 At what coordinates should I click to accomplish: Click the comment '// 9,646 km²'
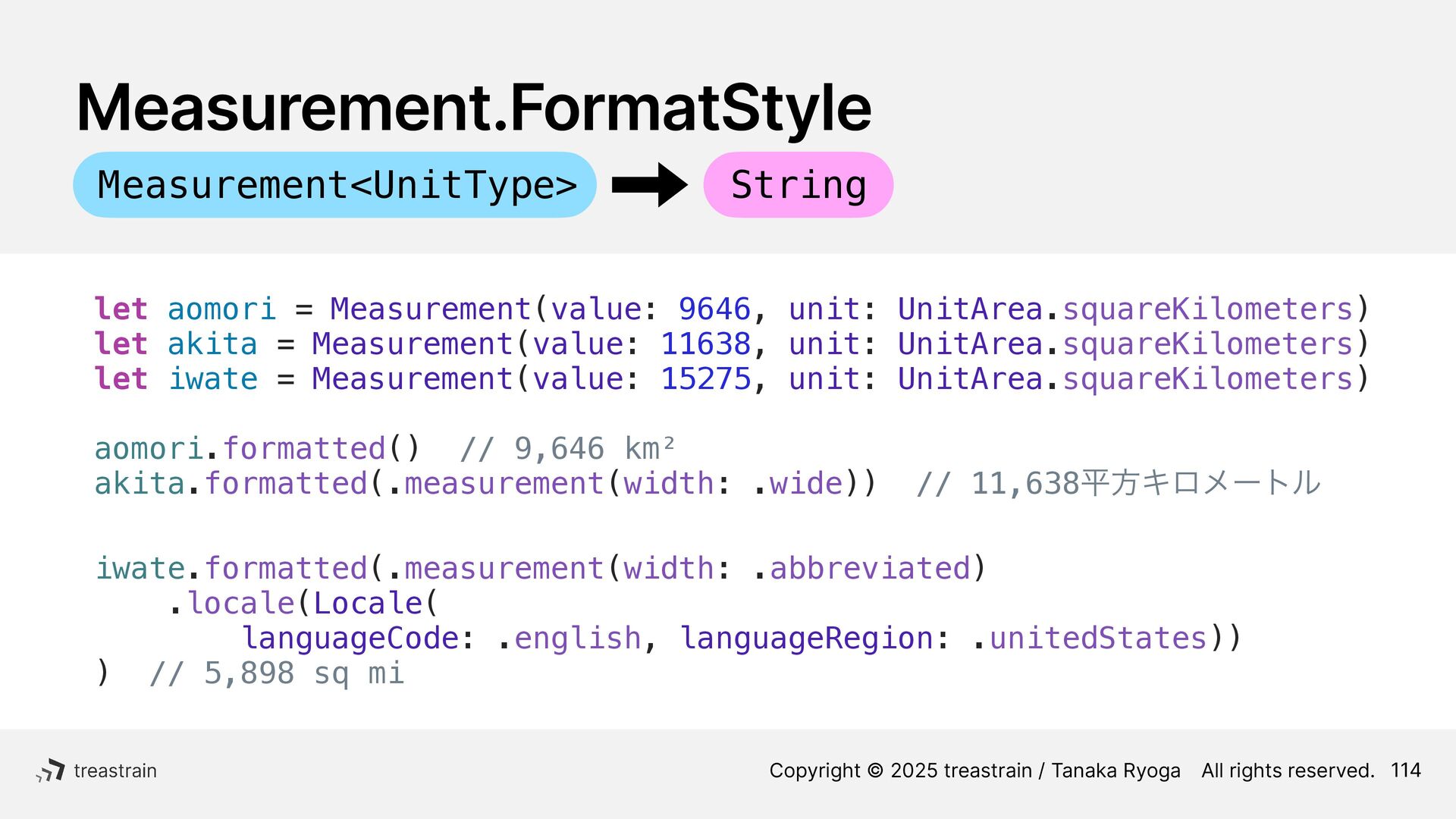[567, 449]
